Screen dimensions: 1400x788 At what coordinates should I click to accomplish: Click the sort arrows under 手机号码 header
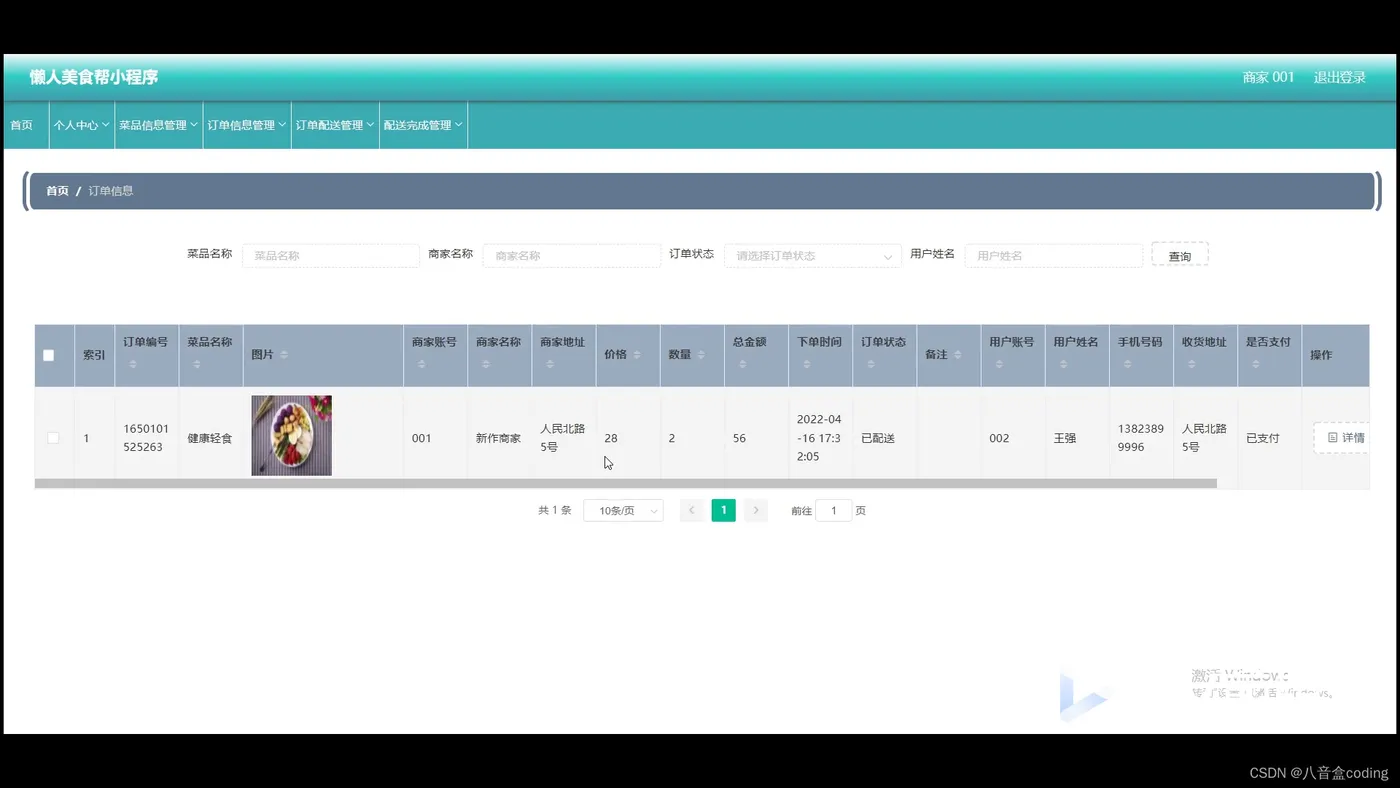(x=1127, y=364)
